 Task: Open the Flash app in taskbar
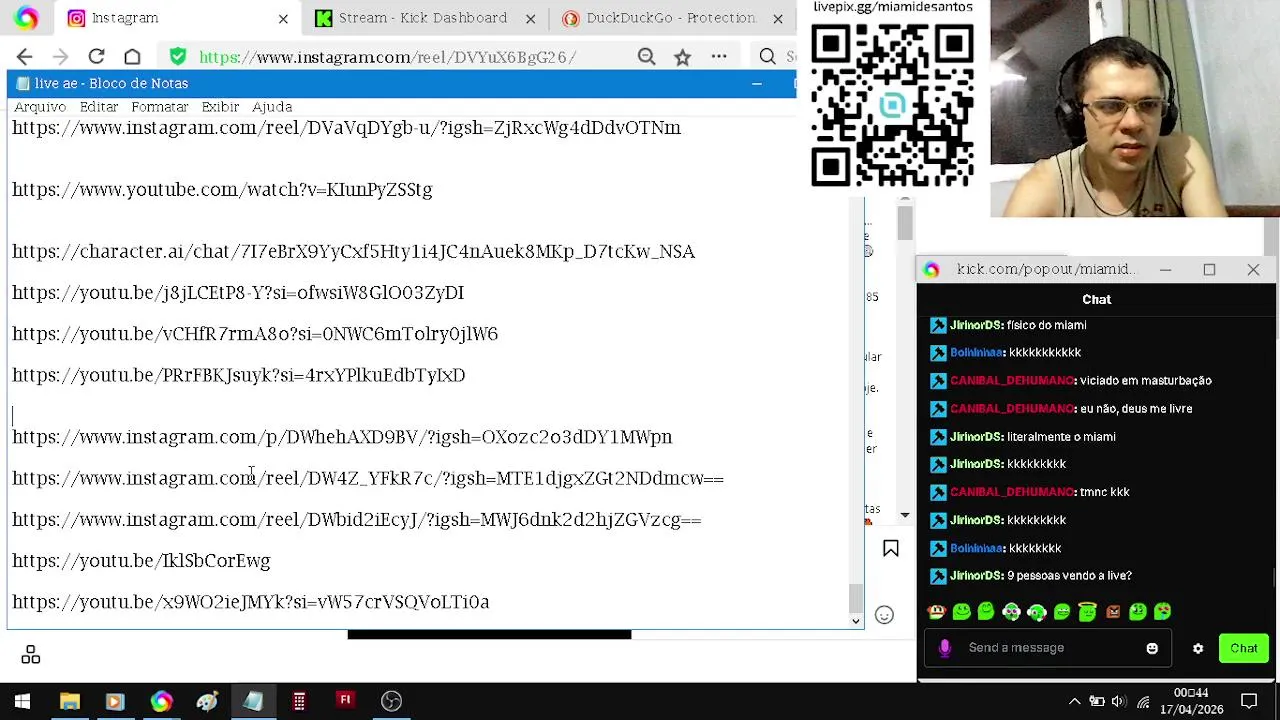click(345, 701)
